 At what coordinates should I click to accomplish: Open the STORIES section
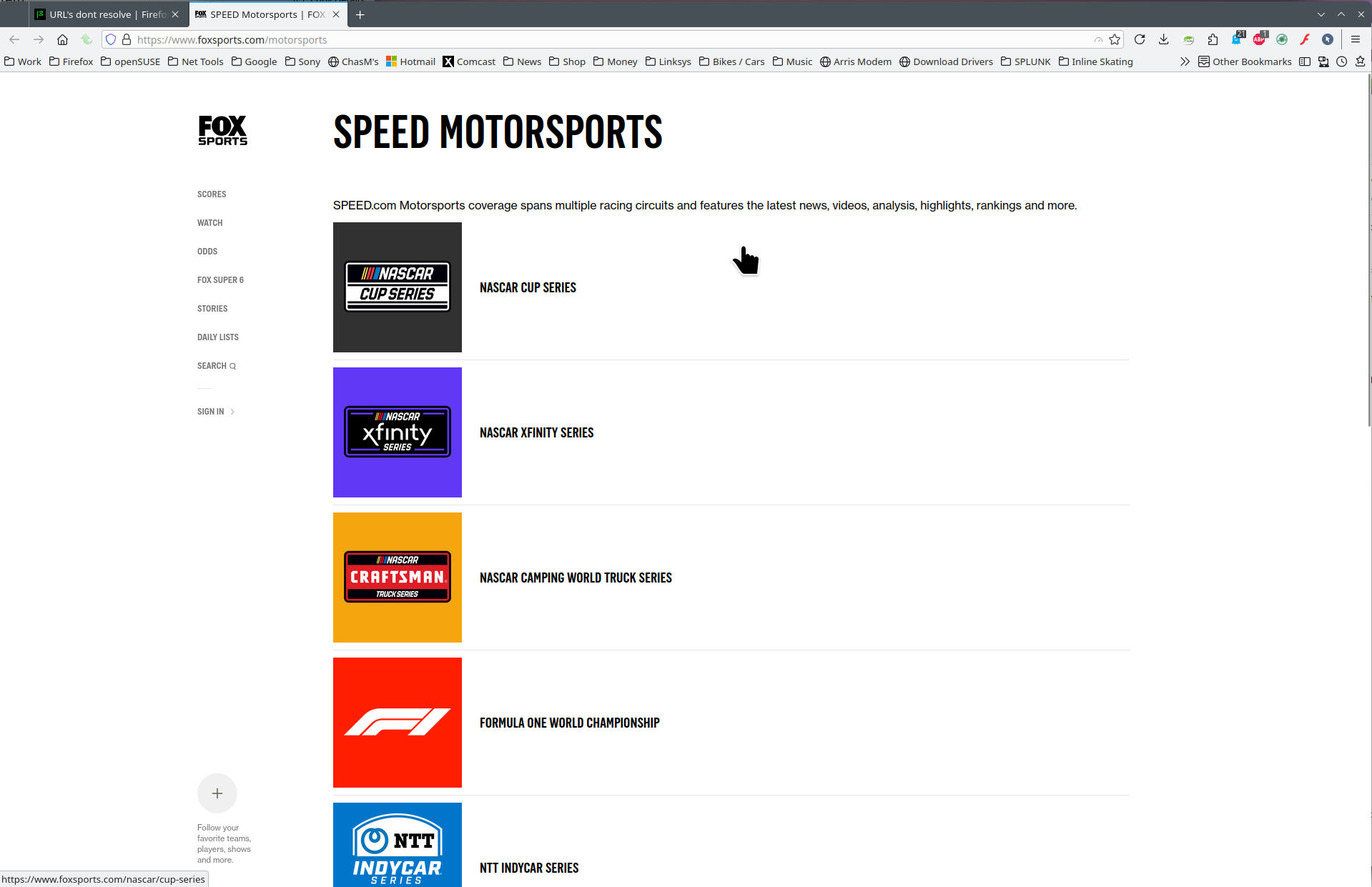(212, 309)
